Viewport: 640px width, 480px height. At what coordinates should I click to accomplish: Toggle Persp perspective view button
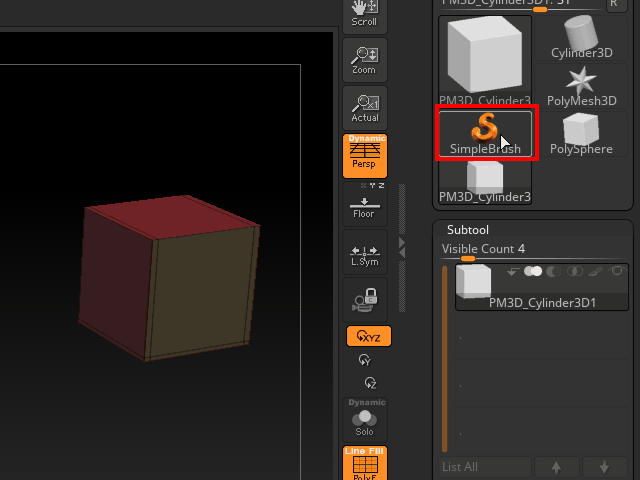click(x=364, y=156)
